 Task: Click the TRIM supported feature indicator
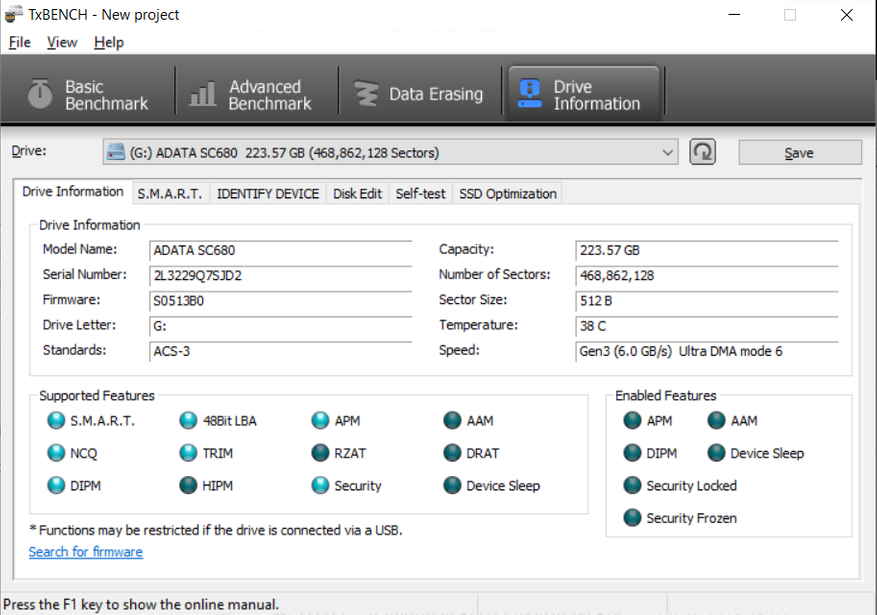[188, 453]
